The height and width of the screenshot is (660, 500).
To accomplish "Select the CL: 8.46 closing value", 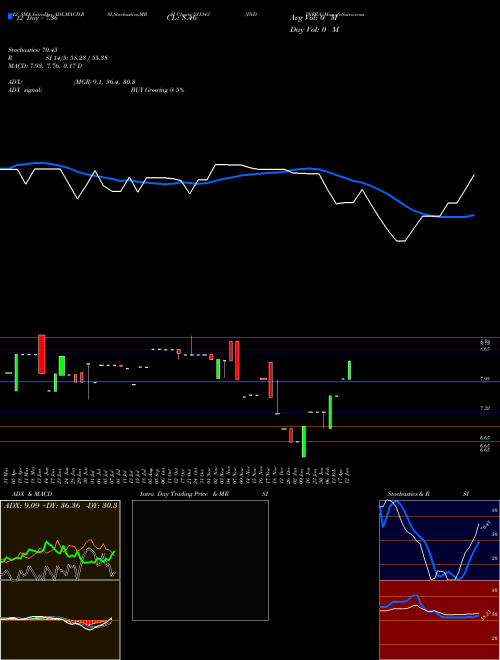I will (182, 19).
